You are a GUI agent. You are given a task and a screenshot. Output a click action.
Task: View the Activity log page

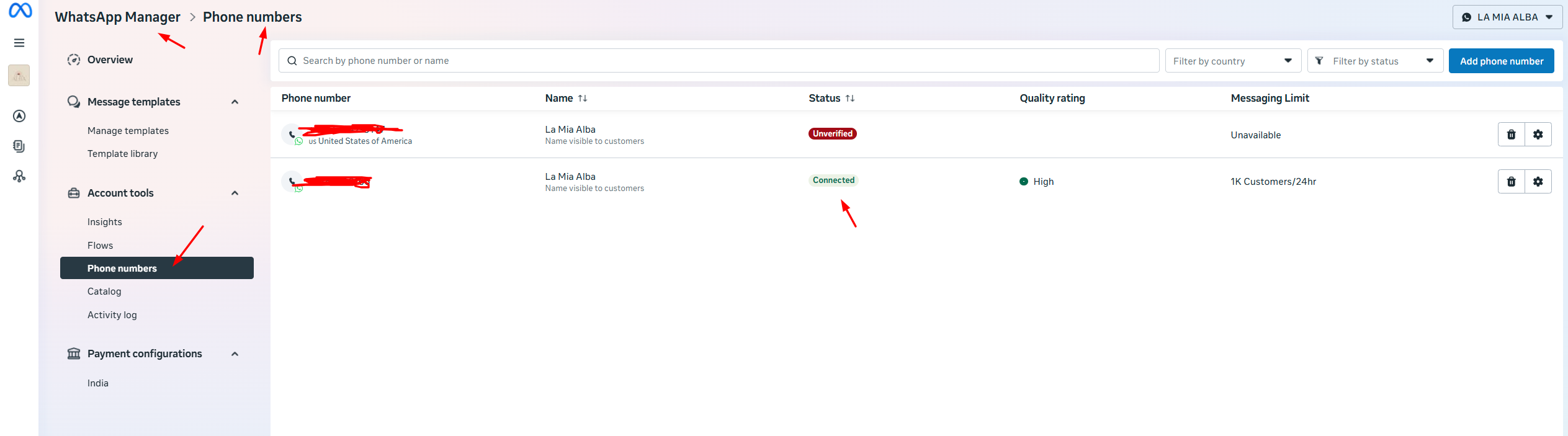pos(112,315)
